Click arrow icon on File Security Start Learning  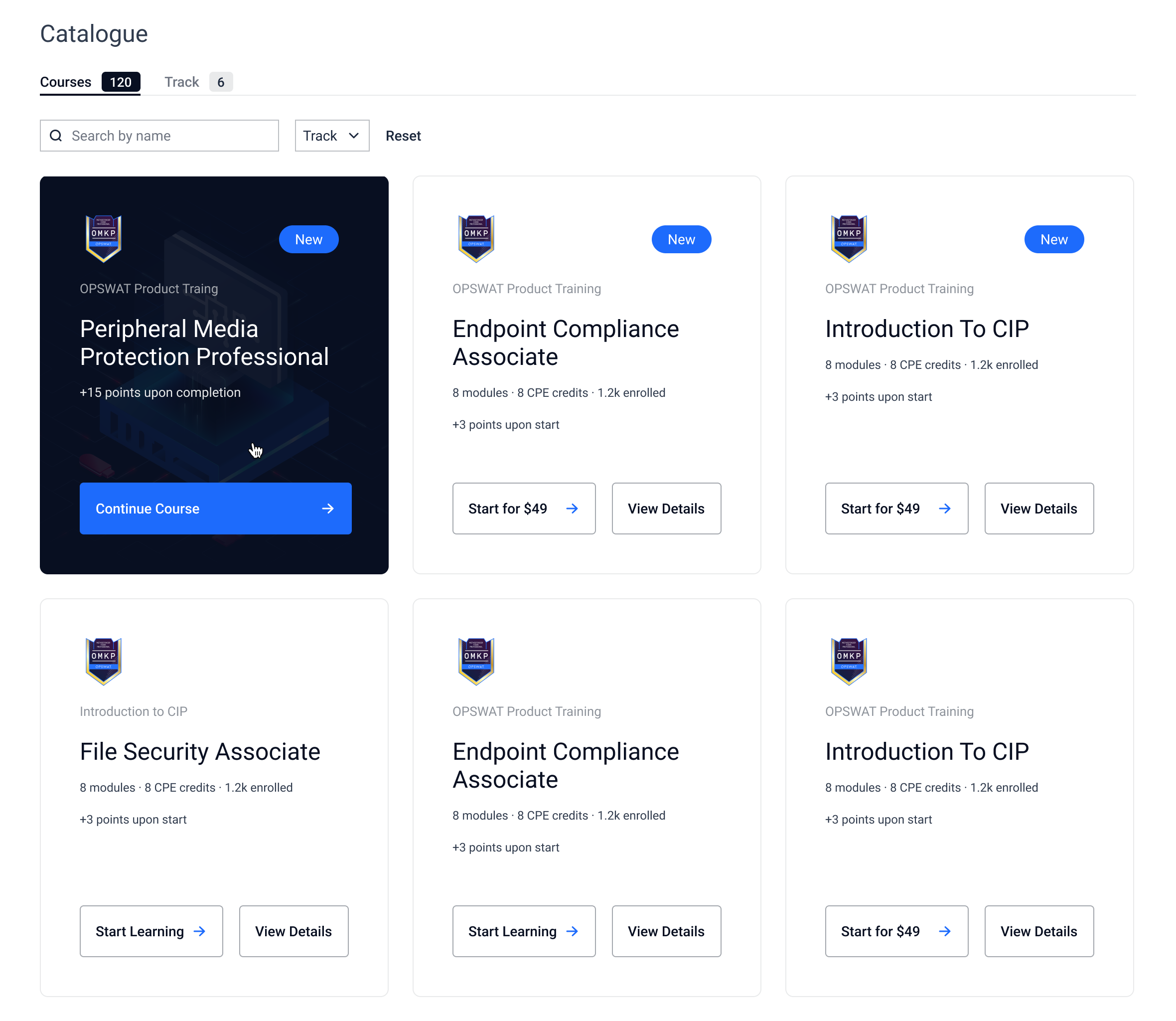(x=199, y=932)
